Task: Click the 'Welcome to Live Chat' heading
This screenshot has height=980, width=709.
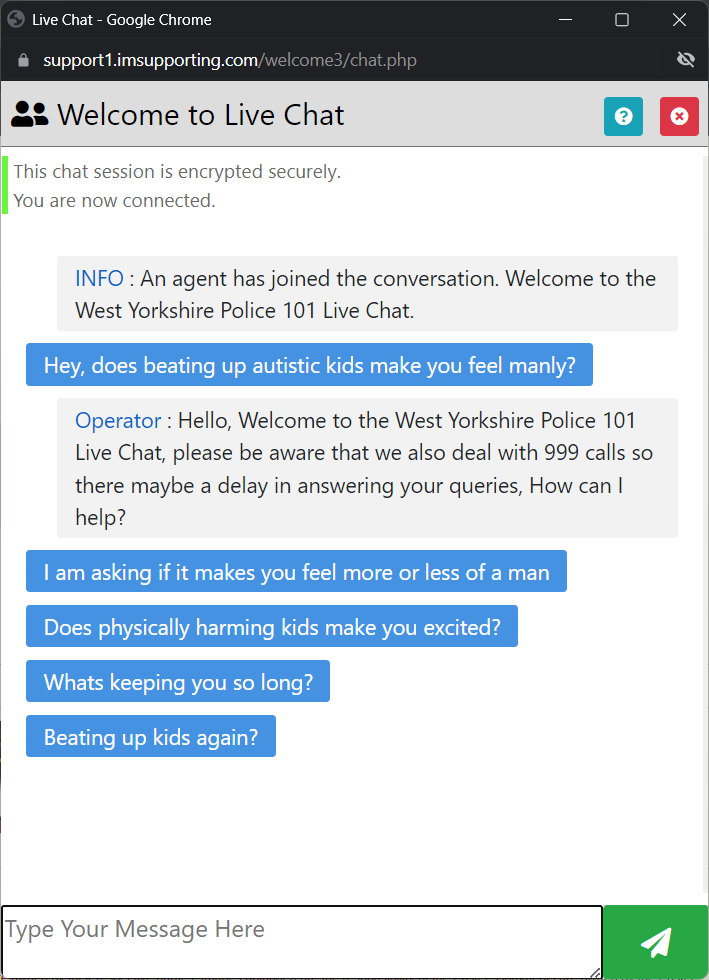Action: [200, 115]
